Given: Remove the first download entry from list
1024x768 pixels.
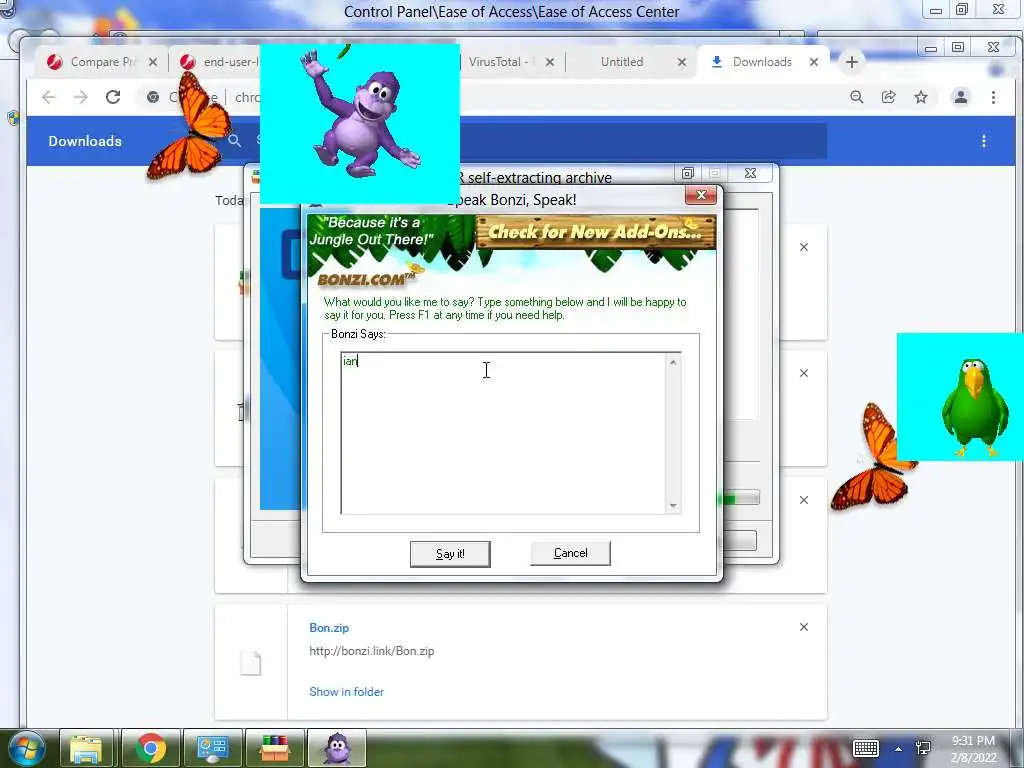Looking at the screenshot, I should pos(804,247).
